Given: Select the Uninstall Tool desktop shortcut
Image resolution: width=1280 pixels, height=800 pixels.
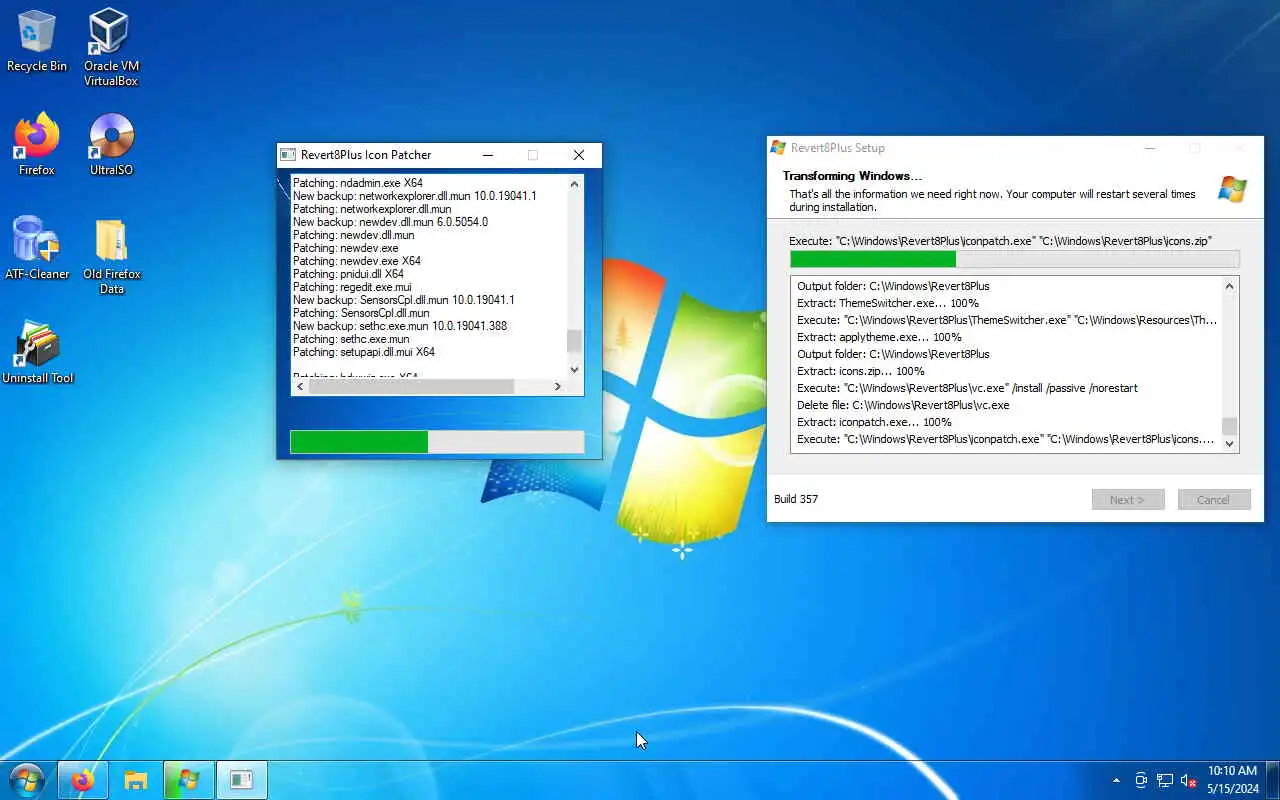Looking at the screenshot, I should click(37, 352).
